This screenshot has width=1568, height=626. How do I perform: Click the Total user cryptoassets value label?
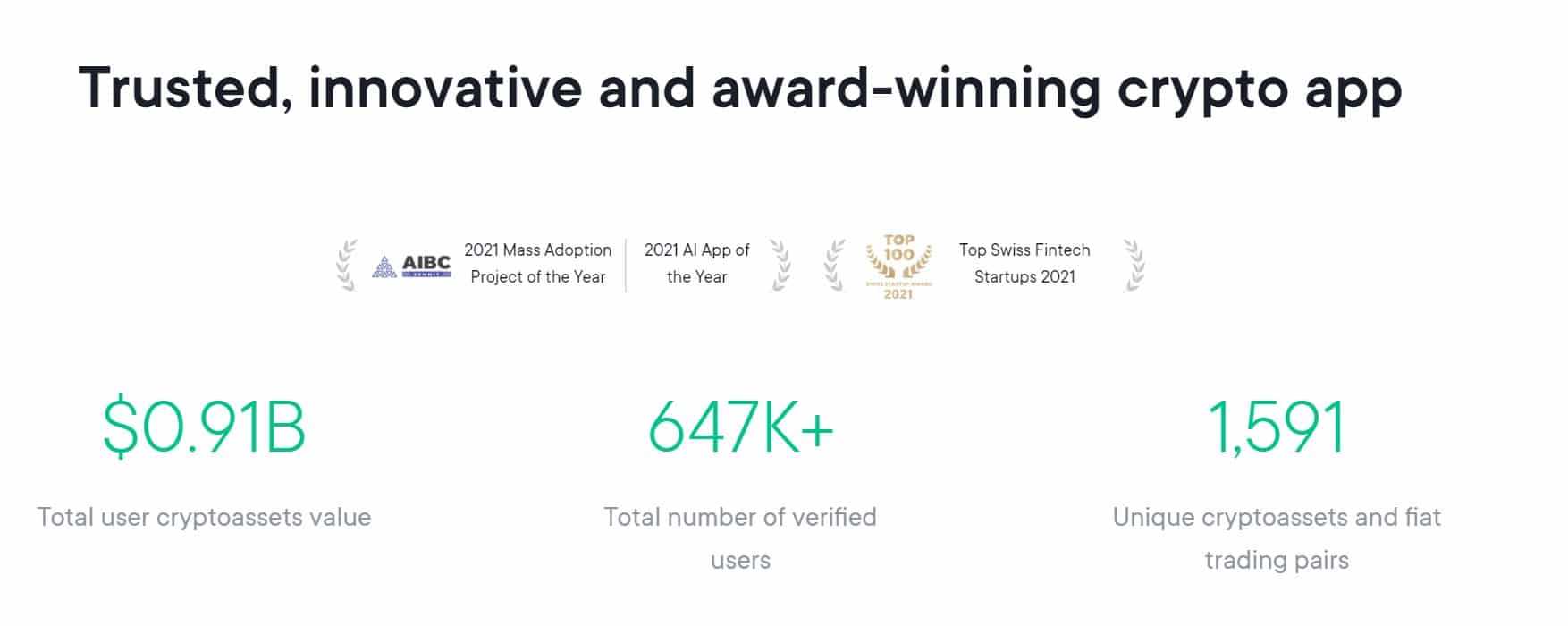coord(204,517)
